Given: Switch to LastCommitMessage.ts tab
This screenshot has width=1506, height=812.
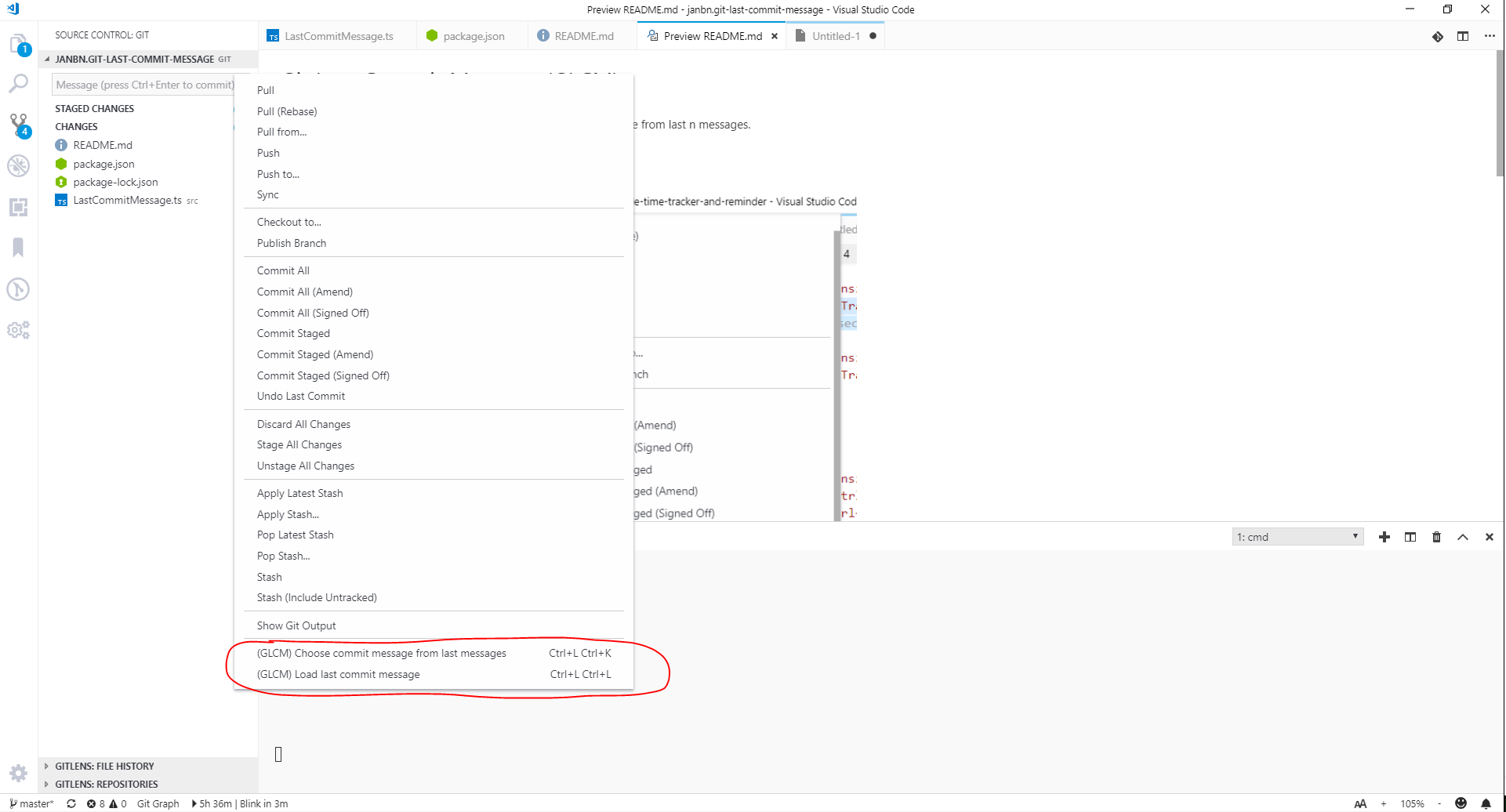Looking at the screenshot, I should (337, 36).
